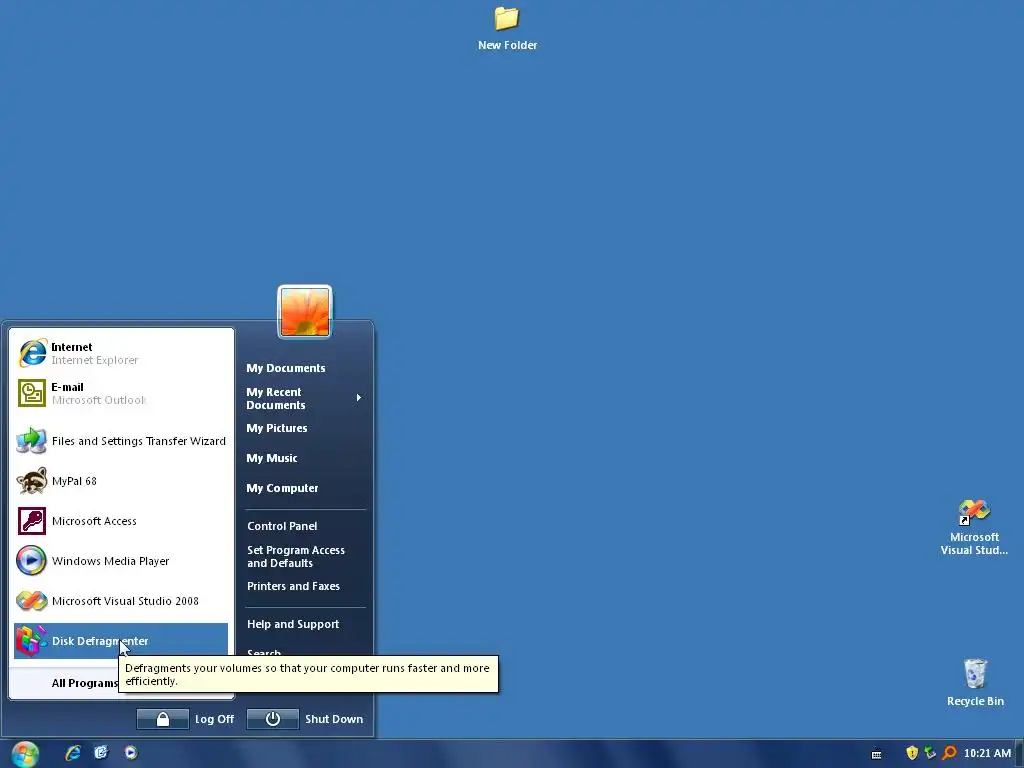
Task: Click the orange magnifier tray icon
Action: tap(950, 753)
